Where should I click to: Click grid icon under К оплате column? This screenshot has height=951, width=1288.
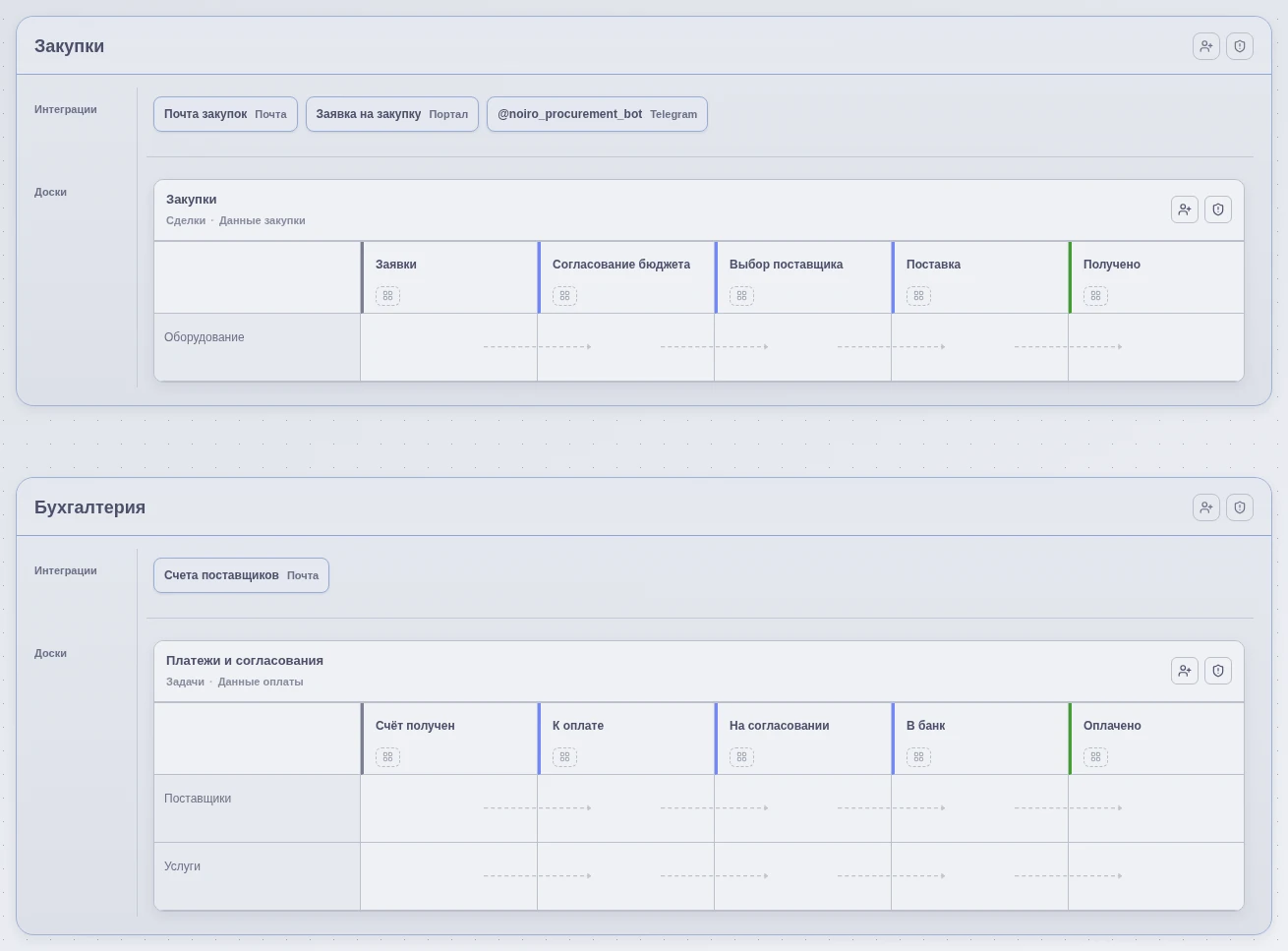pos(564,757)
